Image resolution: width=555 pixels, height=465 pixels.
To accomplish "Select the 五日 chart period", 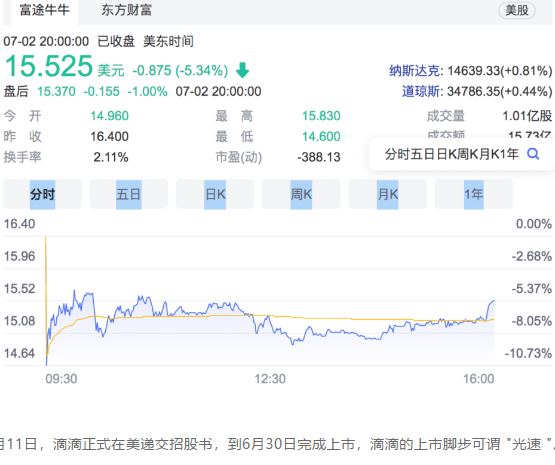I will 128,194.
